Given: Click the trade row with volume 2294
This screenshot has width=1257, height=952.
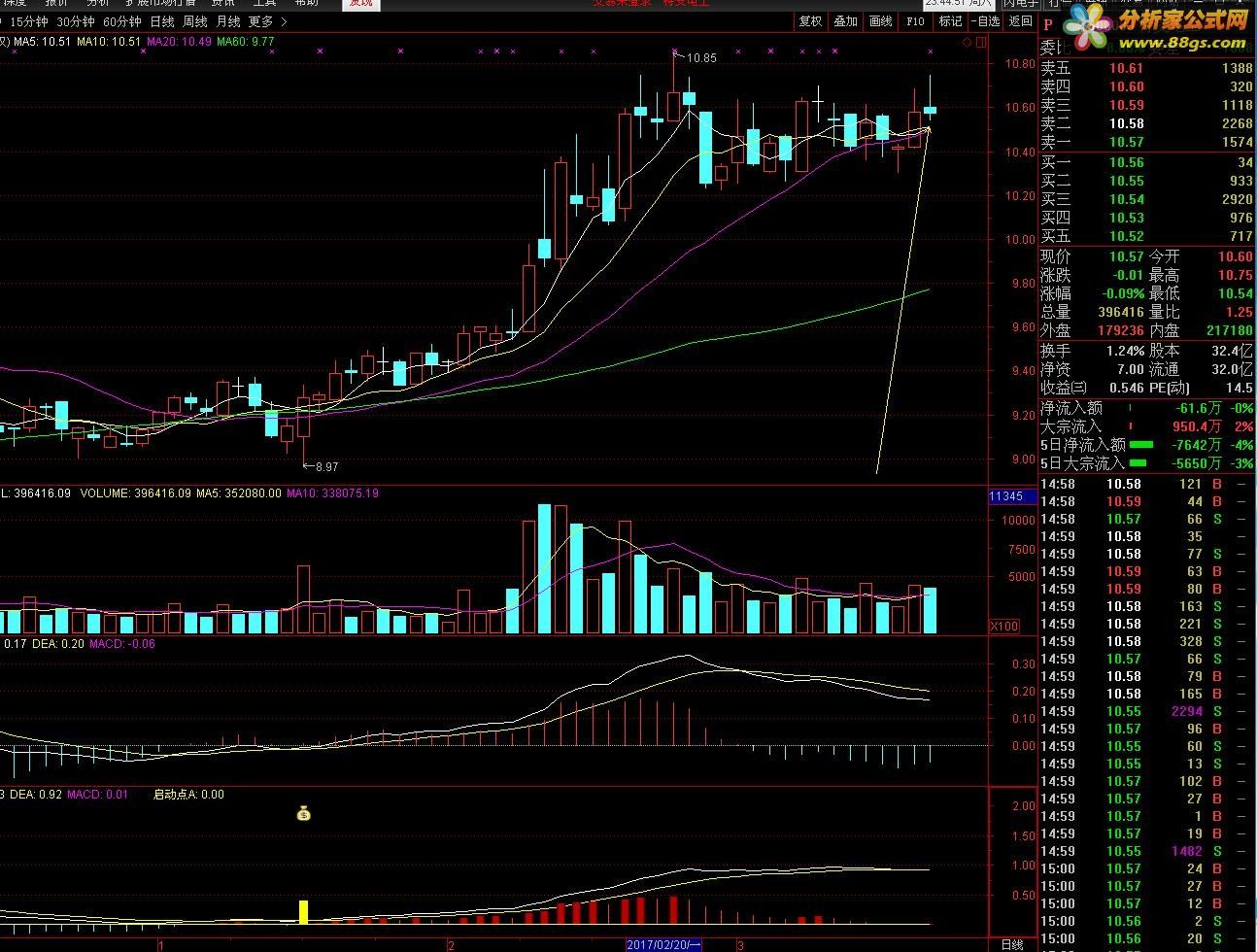Looking at the screenshot, I should [1147, 711].
